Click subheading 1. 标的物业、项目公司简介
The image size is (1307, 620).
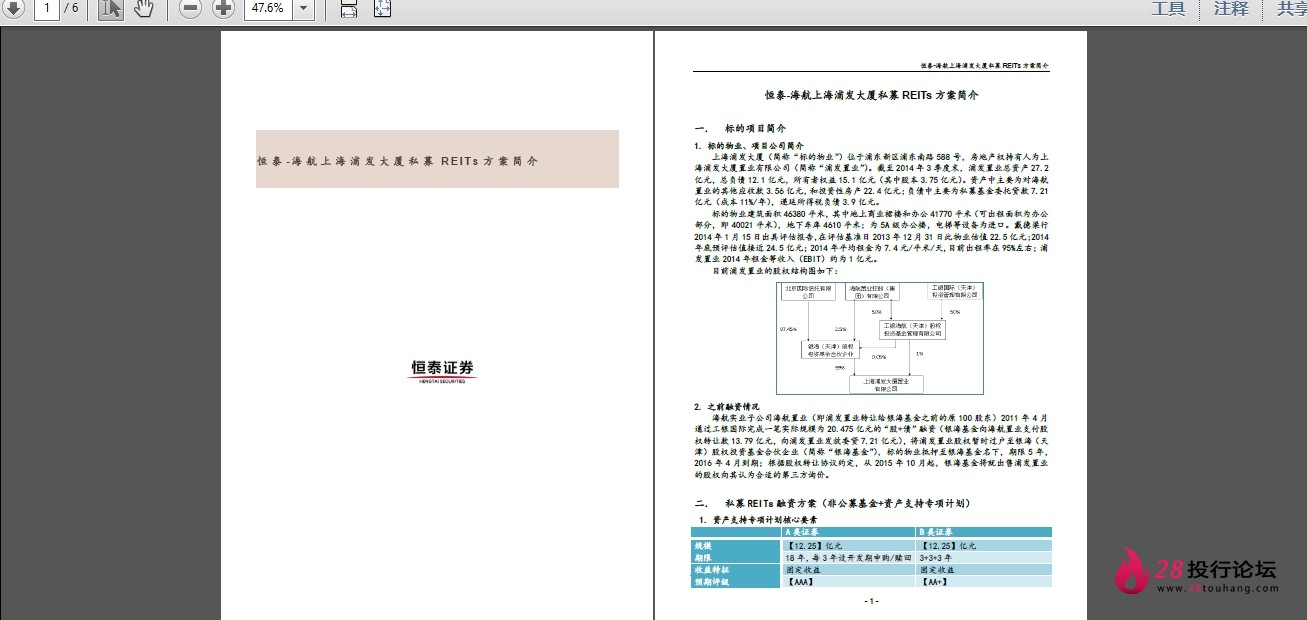click(x=749, y=146)
